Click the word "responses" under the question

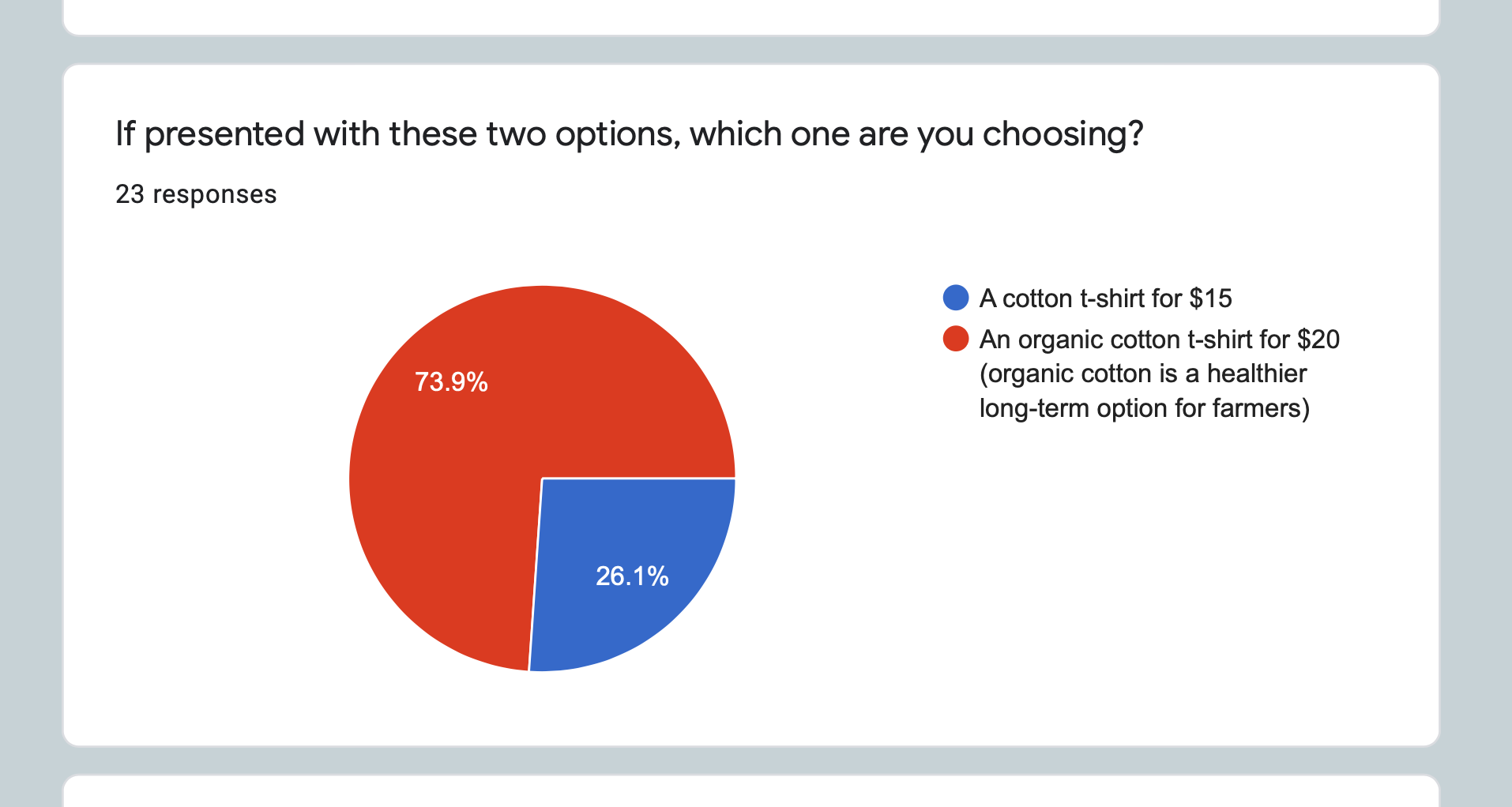tap(214, 194)
